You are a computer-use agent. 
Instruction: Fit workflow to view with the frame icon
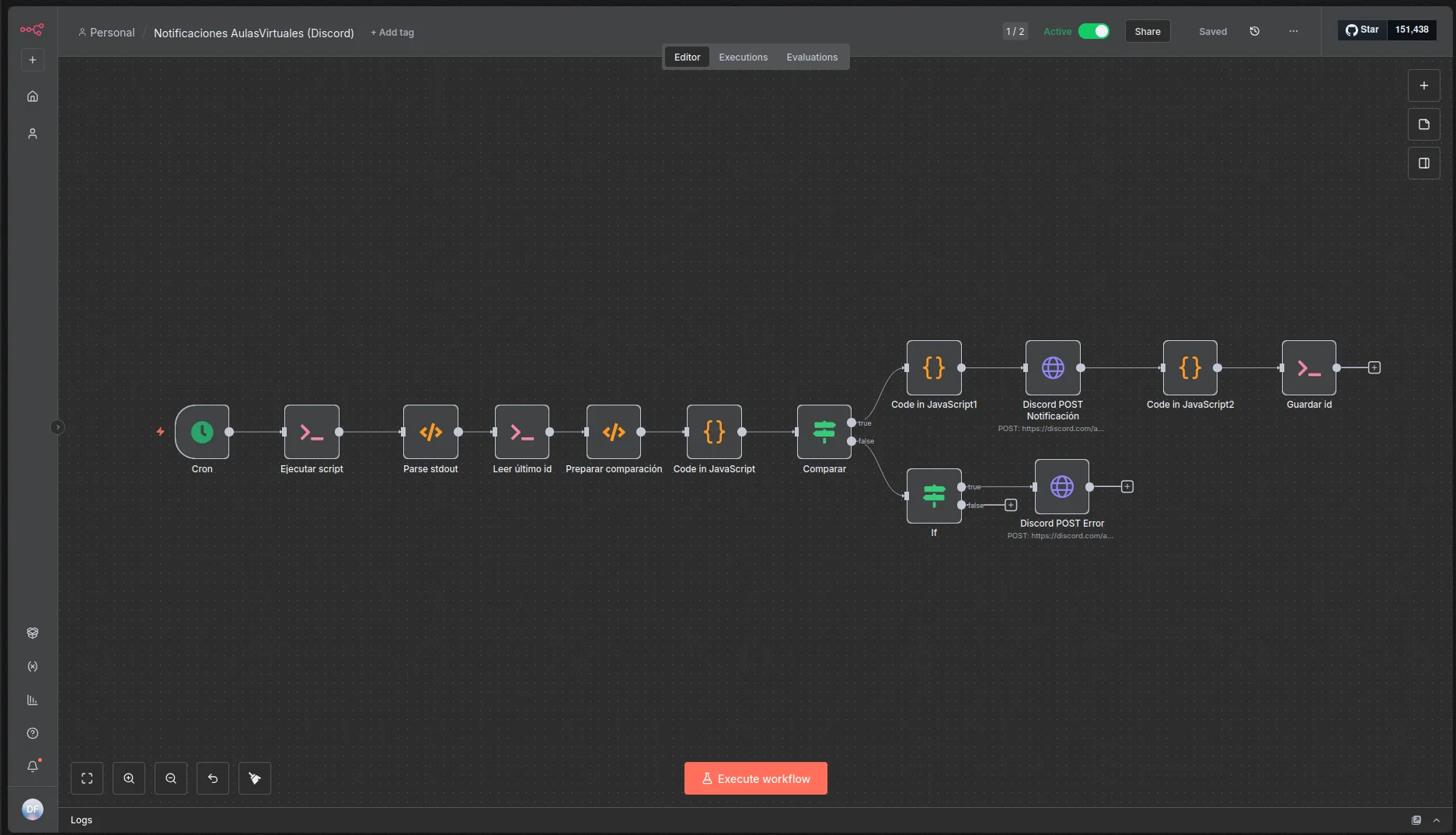[86, 778]
